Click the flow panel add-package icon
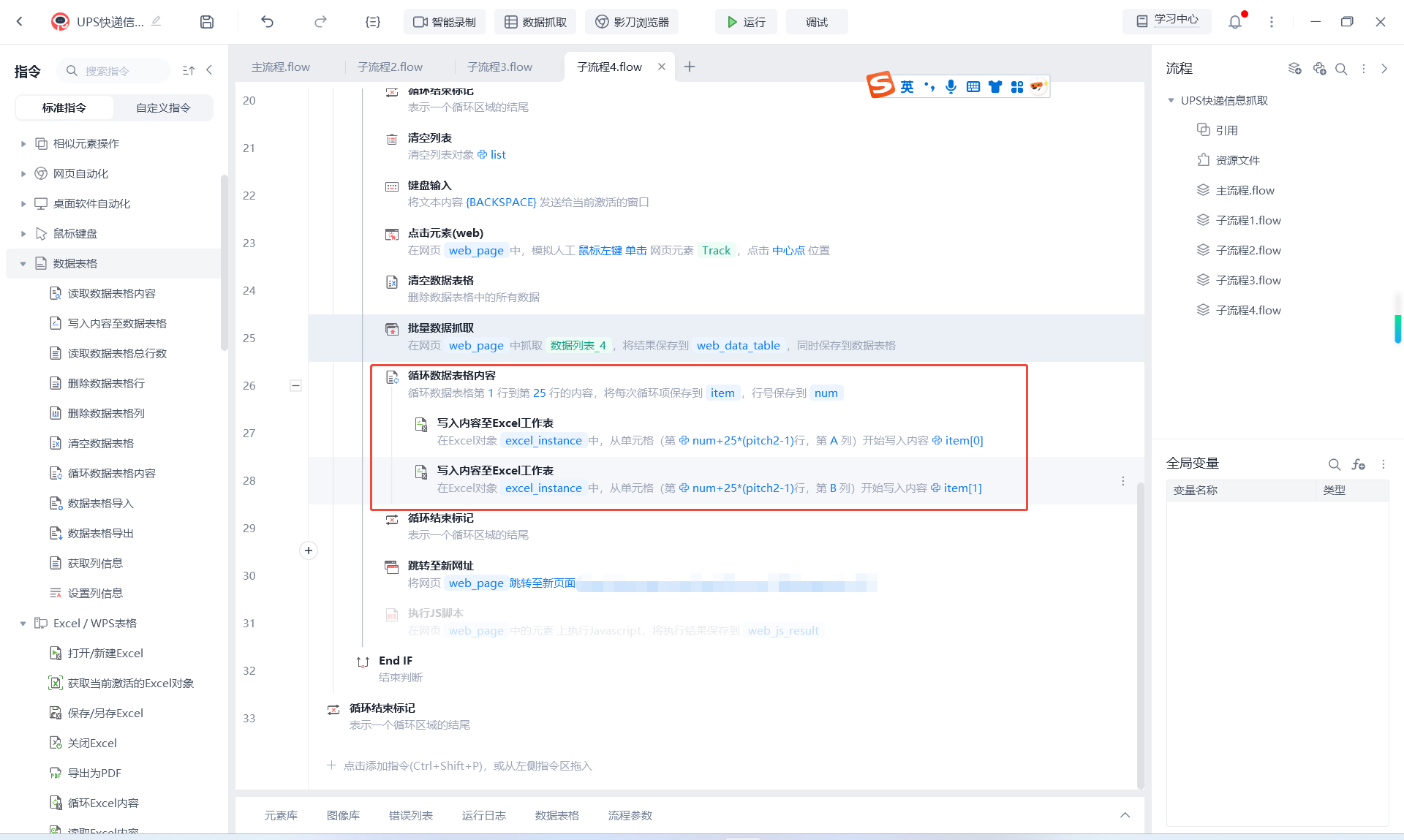Viewport: 1404px width, 840px height. tap(1319, 69)
